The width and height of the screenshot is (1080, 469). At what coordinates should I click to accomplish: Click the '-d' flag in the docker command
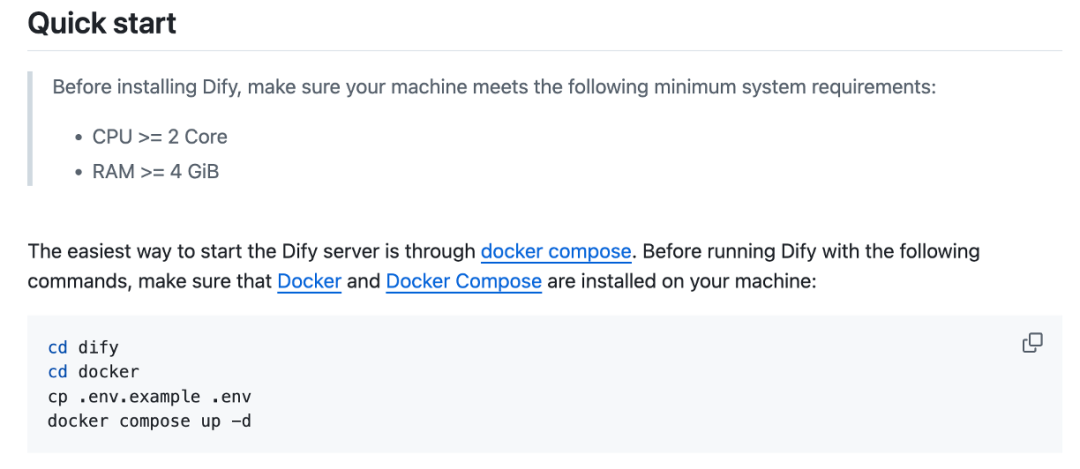pyautogui.click(x=241, y=421)
